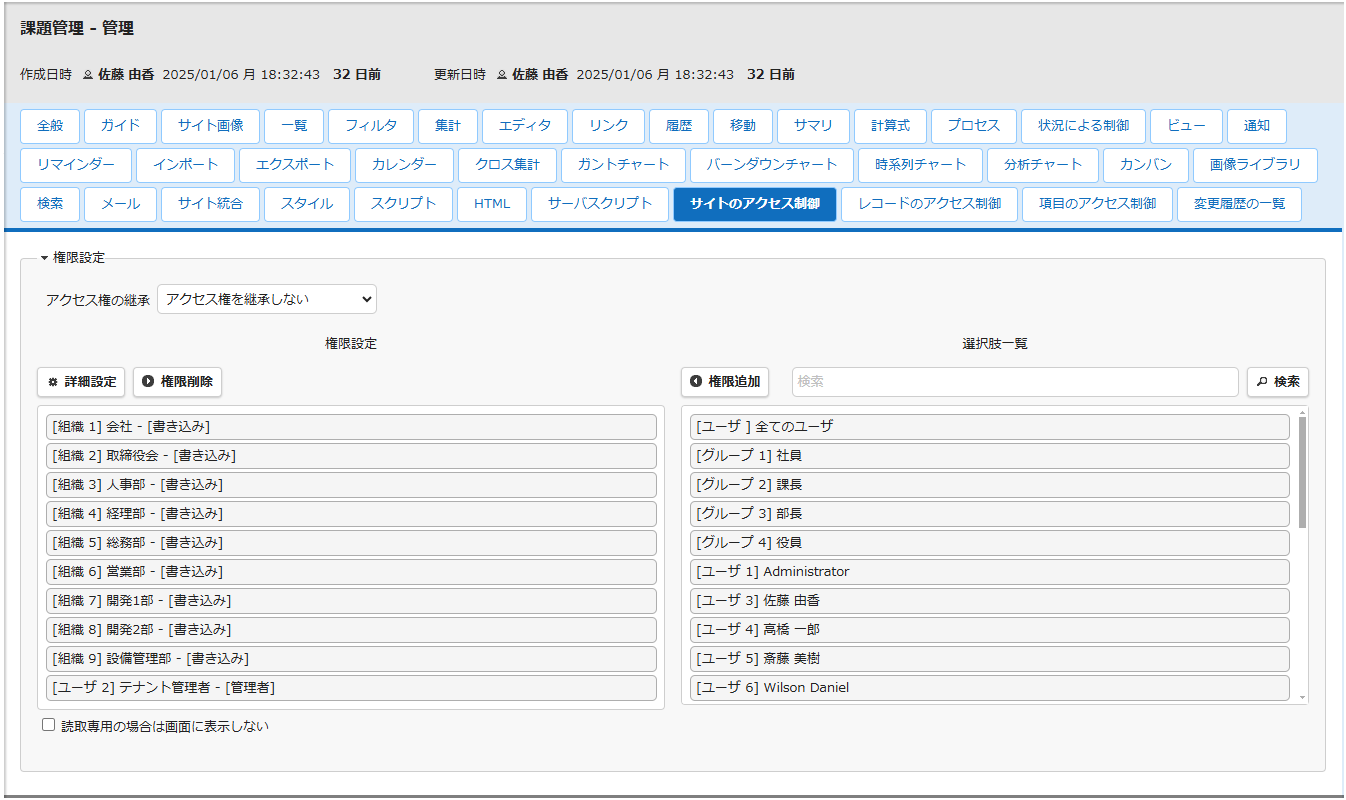Go to the 履歴 tab
Viewport: 1346px width, 800px height.
coord(679,126)
